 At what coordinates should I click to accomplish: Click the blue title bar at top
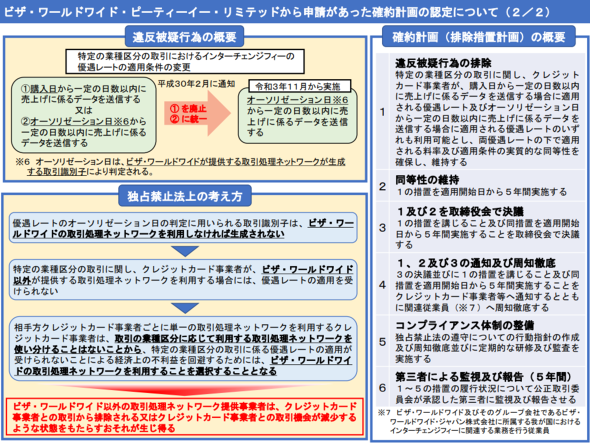(295, 11)
